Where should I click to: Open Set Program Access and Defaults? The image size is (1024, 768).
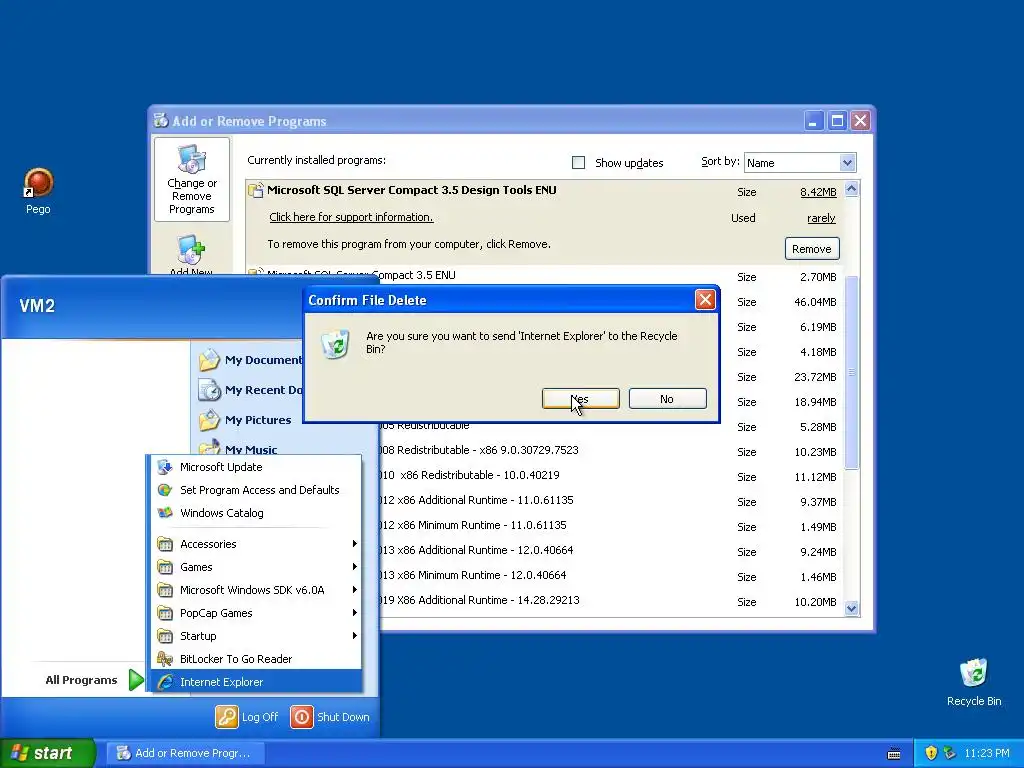(257, 490)
